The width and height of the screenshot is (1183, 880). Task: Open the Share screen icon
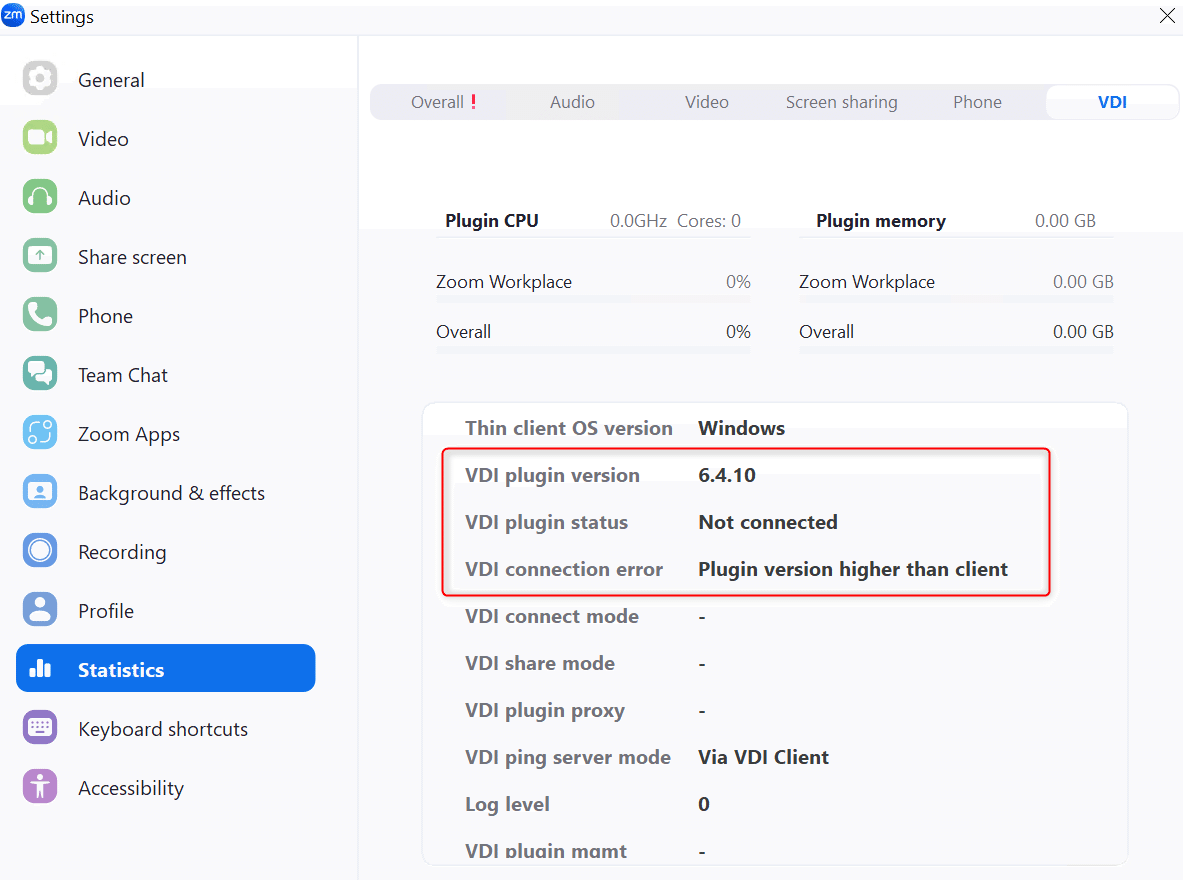[x=40, y=256]
